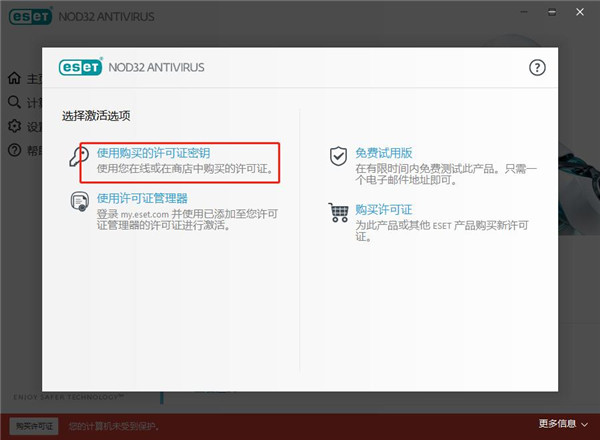Click text mentioning my.eset.com login

pos(188,220)
